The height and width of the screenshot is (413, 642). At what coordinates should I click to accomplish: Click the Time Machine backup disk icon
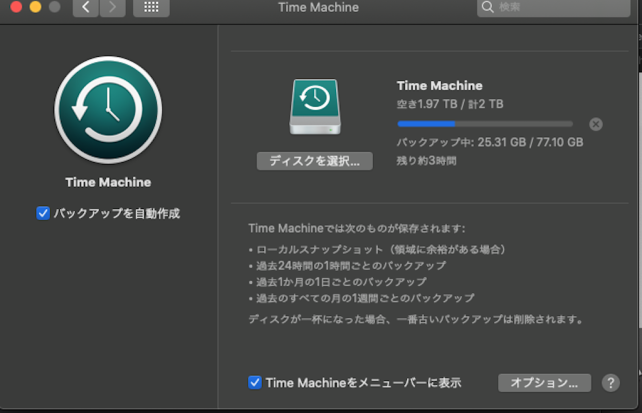coord(315,107)
